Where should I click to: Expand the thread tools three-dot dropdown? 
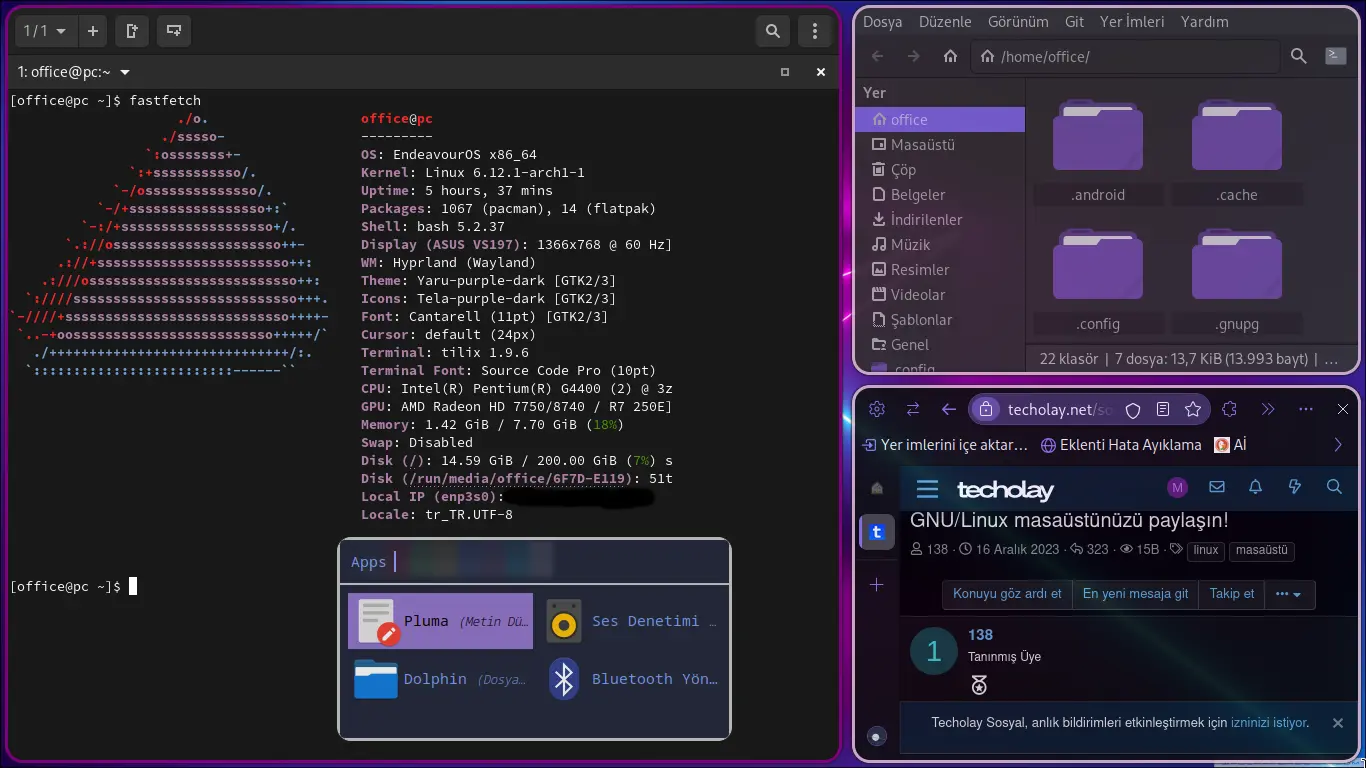(1289, 594)
